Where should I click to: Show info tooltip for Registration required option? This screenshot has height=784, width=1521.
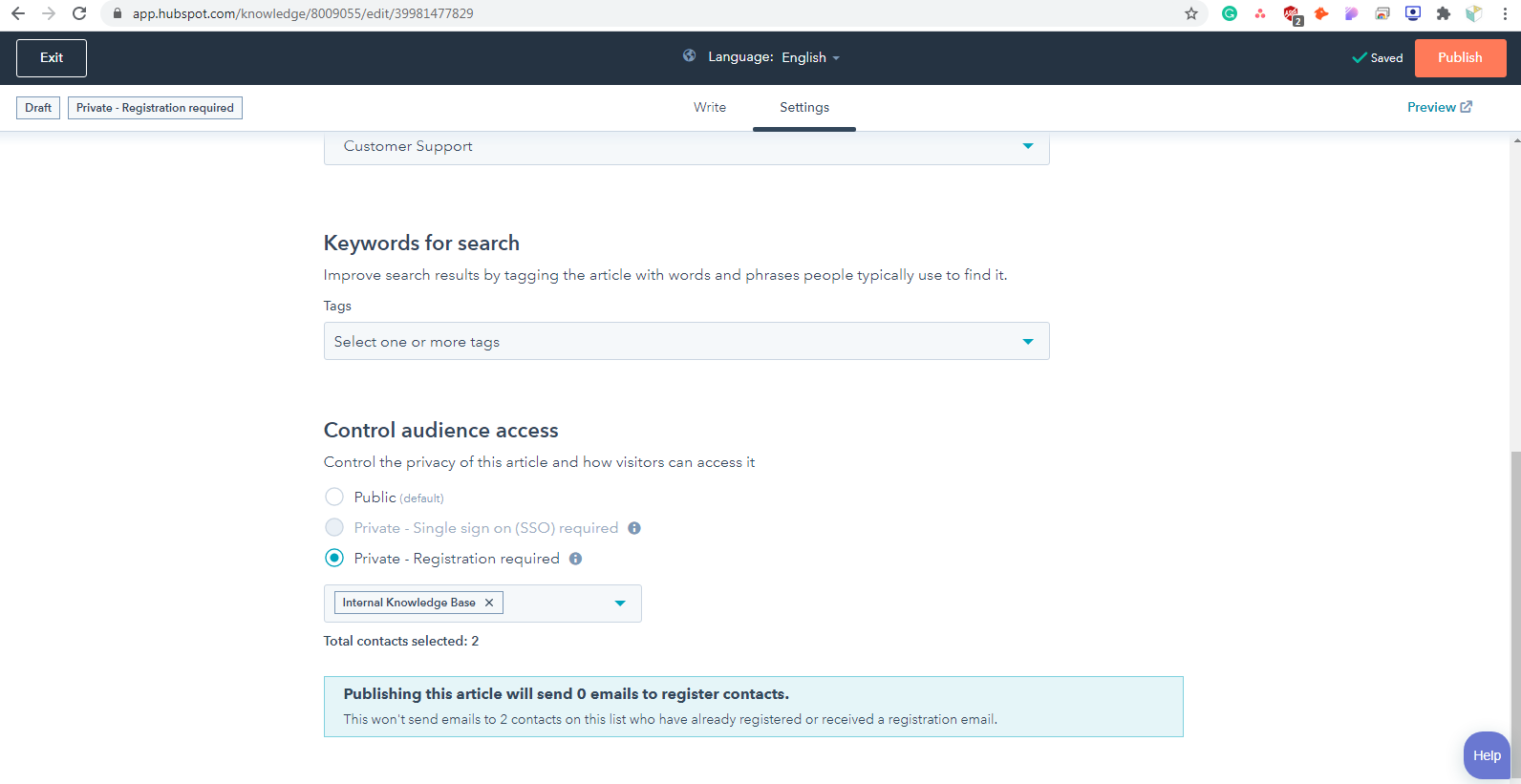point(575,559)
